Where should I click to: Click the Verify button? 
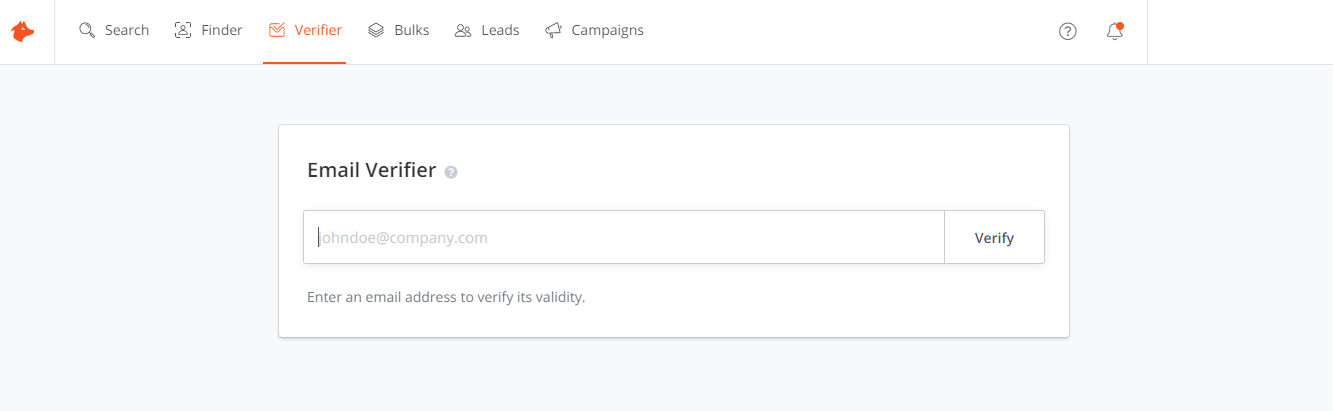(994, 237)
